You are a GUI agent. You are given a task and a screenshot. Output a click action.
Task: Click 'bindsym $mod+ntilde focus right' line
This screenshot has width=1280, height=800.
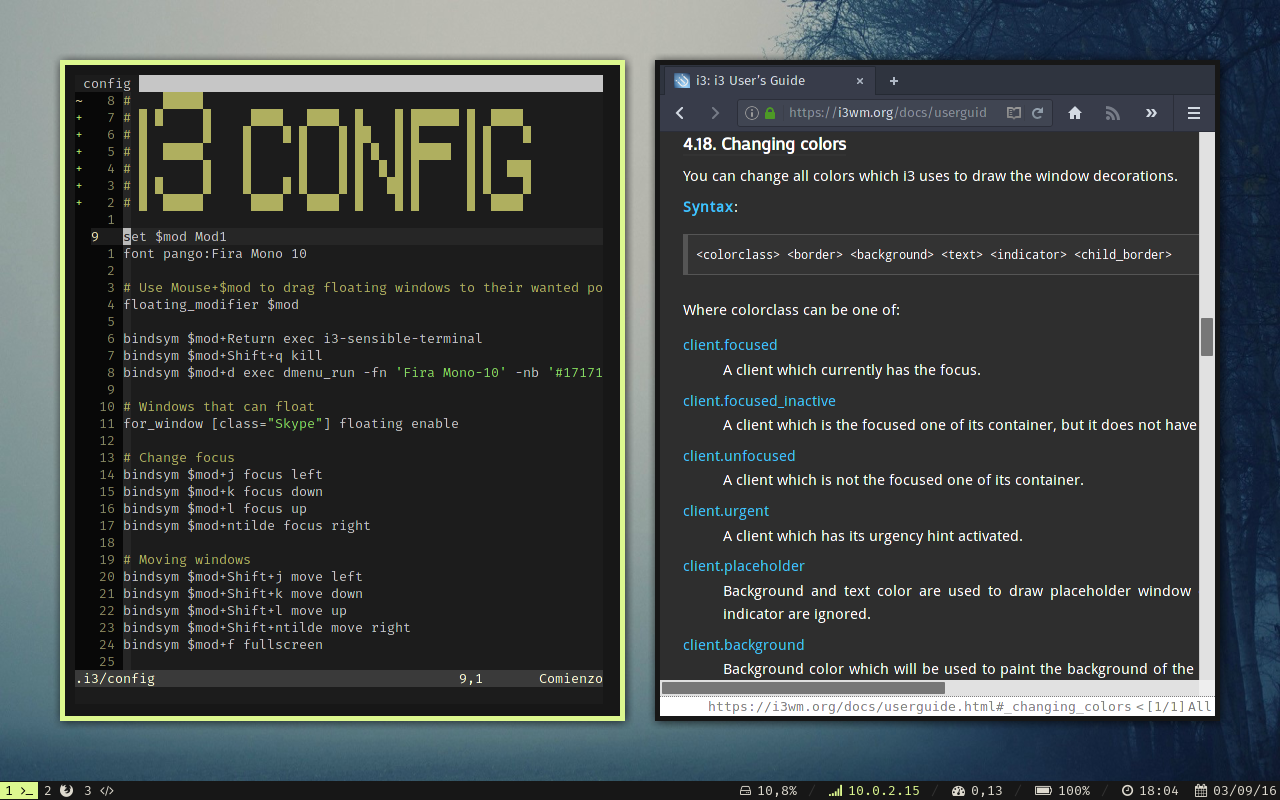tap(247, 526)
